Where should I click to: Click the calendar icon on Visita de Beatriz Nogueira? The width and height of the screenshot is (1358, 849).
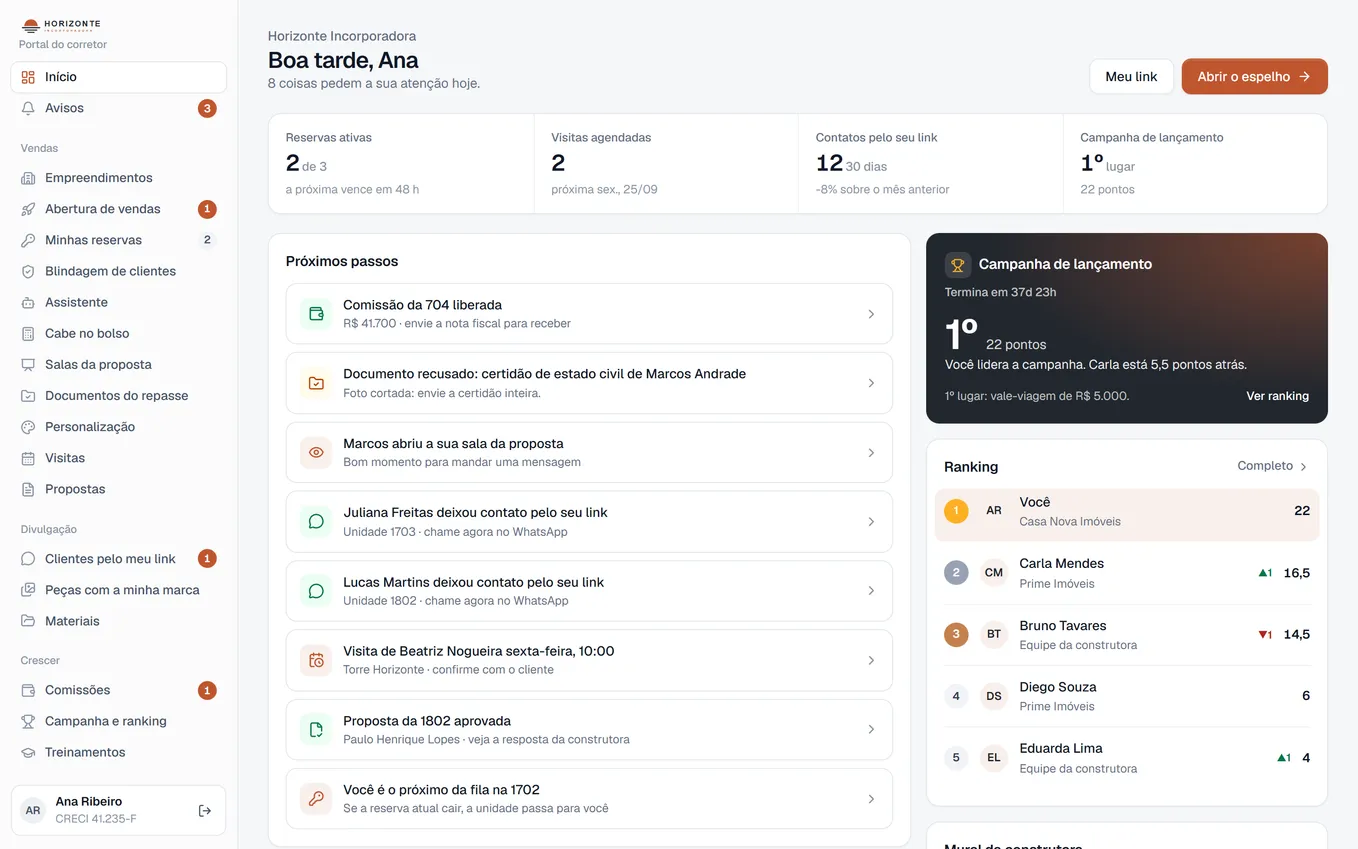pyautogui.click(x=316, y=660)
